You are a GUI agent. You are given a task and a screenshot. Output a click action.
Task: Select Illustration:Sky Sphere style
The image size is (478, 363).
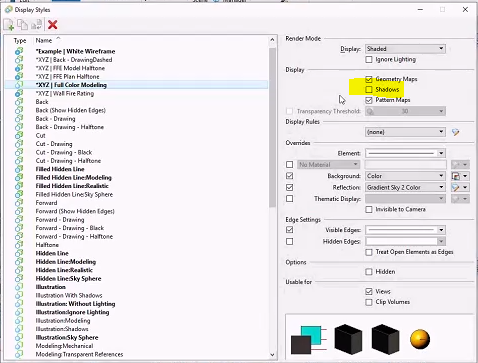click(x=67, y=337)
